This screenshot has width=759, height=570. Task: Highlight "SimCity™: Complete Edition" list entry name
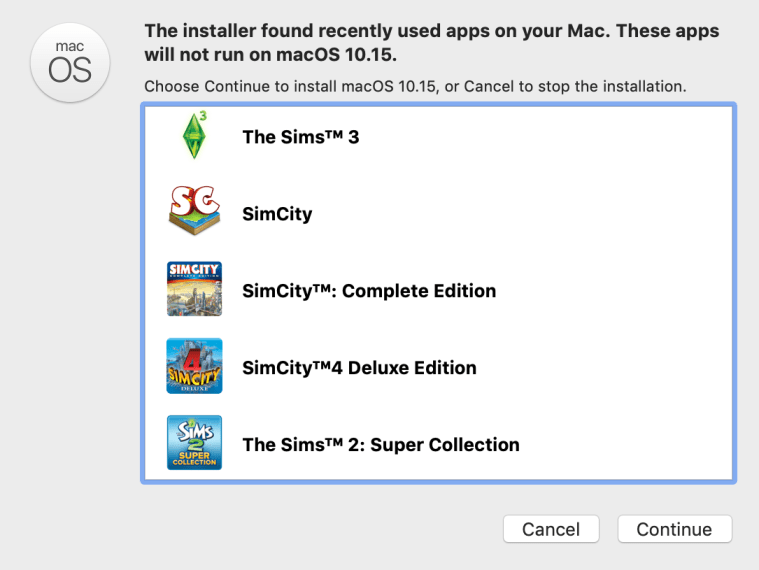tap(369, 291)
